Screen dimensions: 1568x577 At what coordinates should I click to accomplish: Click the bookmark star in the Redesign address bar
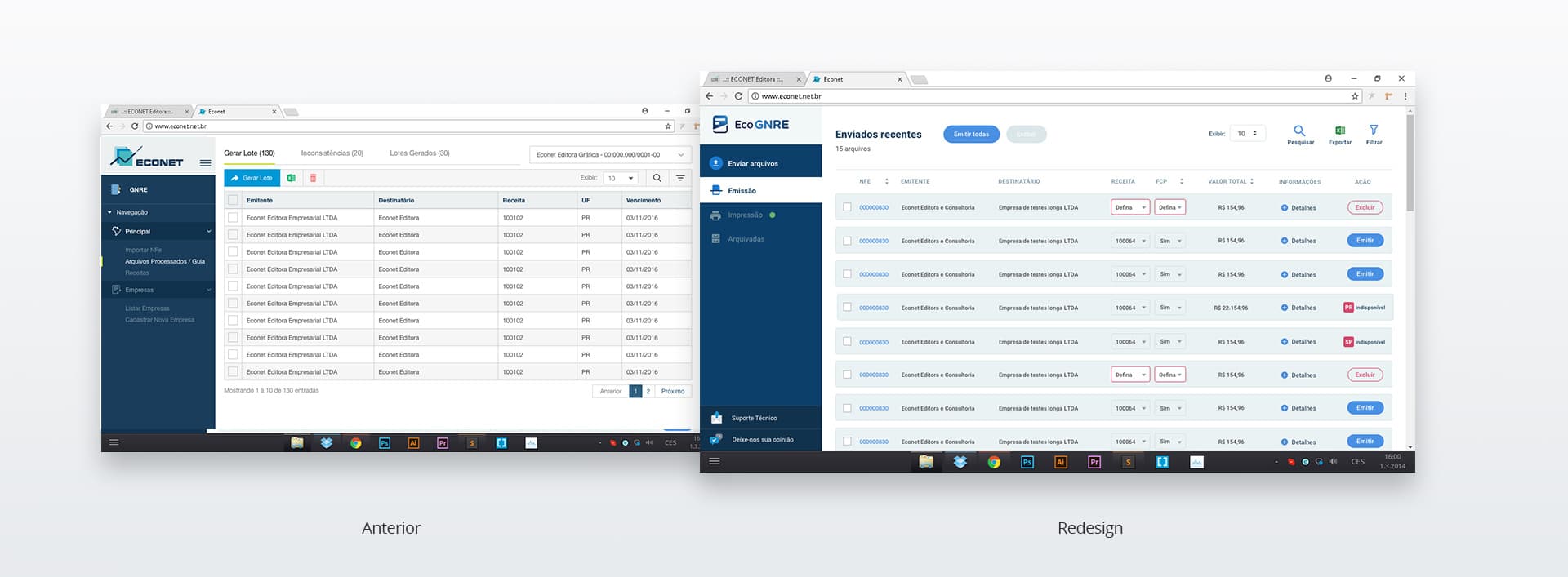1355,96
